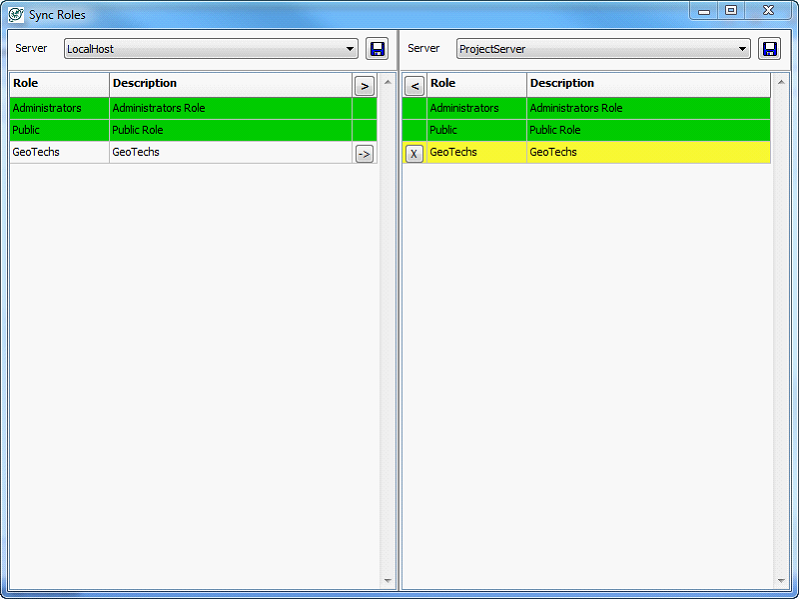Viewport: 800px width, 600px height.
Task: Click Description column header in right panel
Action: click(x=648, y=84)
